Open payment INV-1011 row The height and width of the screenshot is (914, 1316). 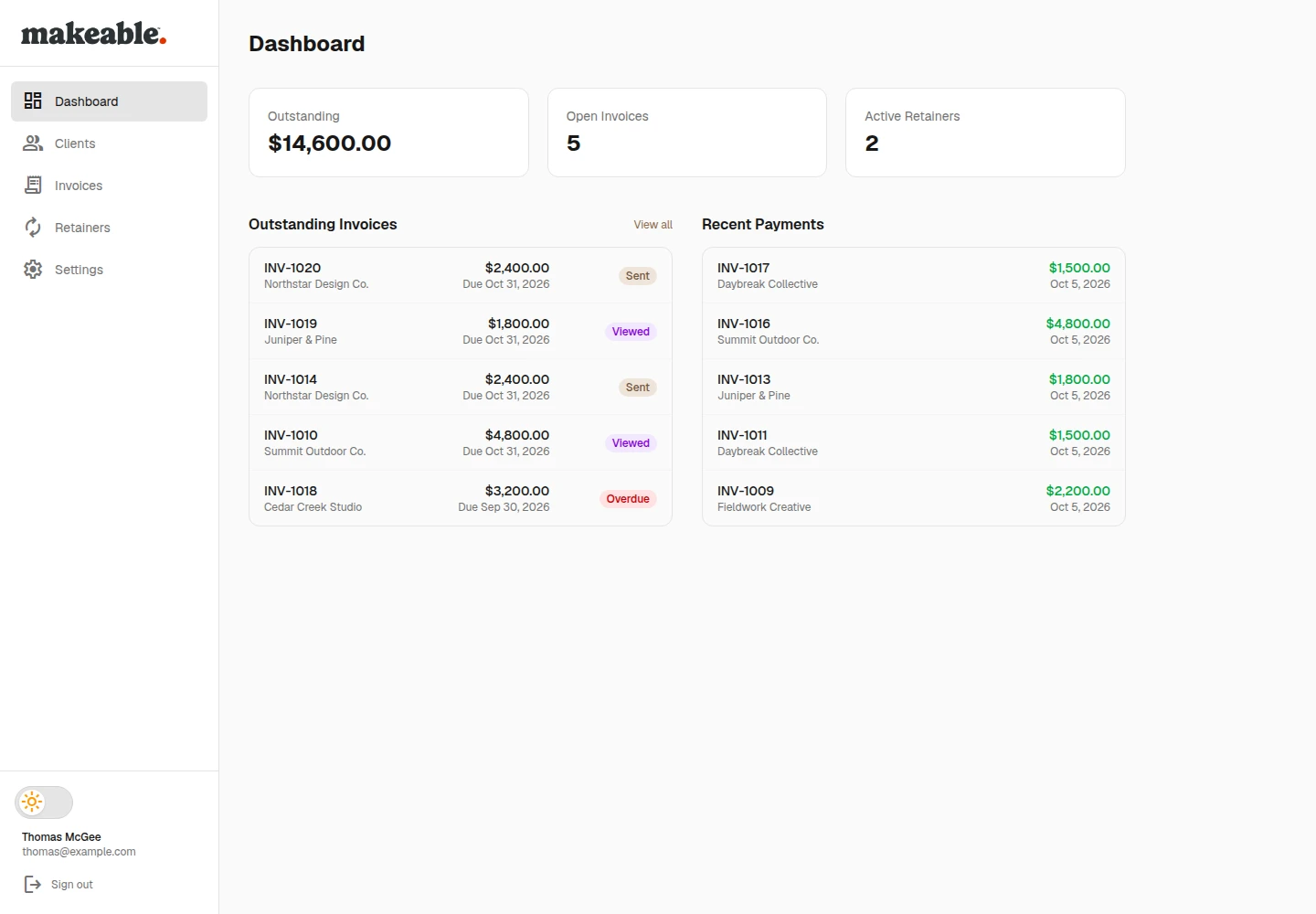point(914,442)
